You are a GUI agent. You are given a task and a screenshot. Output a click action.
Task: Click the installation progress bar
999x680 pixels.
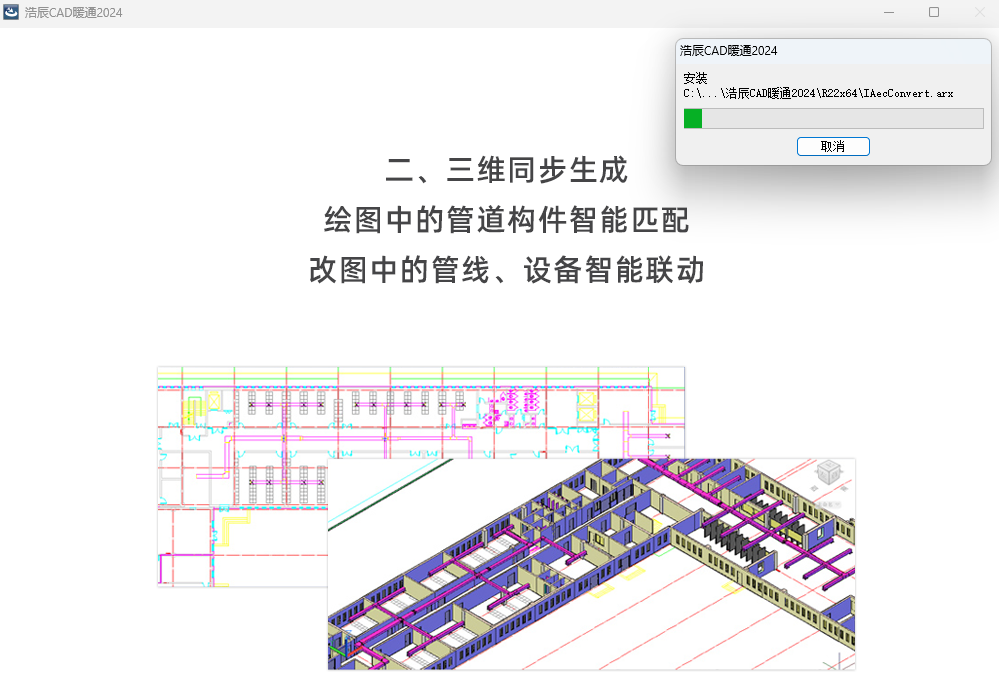833,119
